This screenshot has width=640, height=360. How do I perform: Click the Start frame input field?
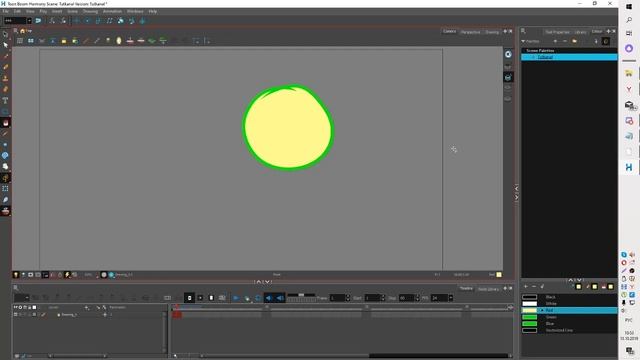pyautogui.click(x=372, y=298)
